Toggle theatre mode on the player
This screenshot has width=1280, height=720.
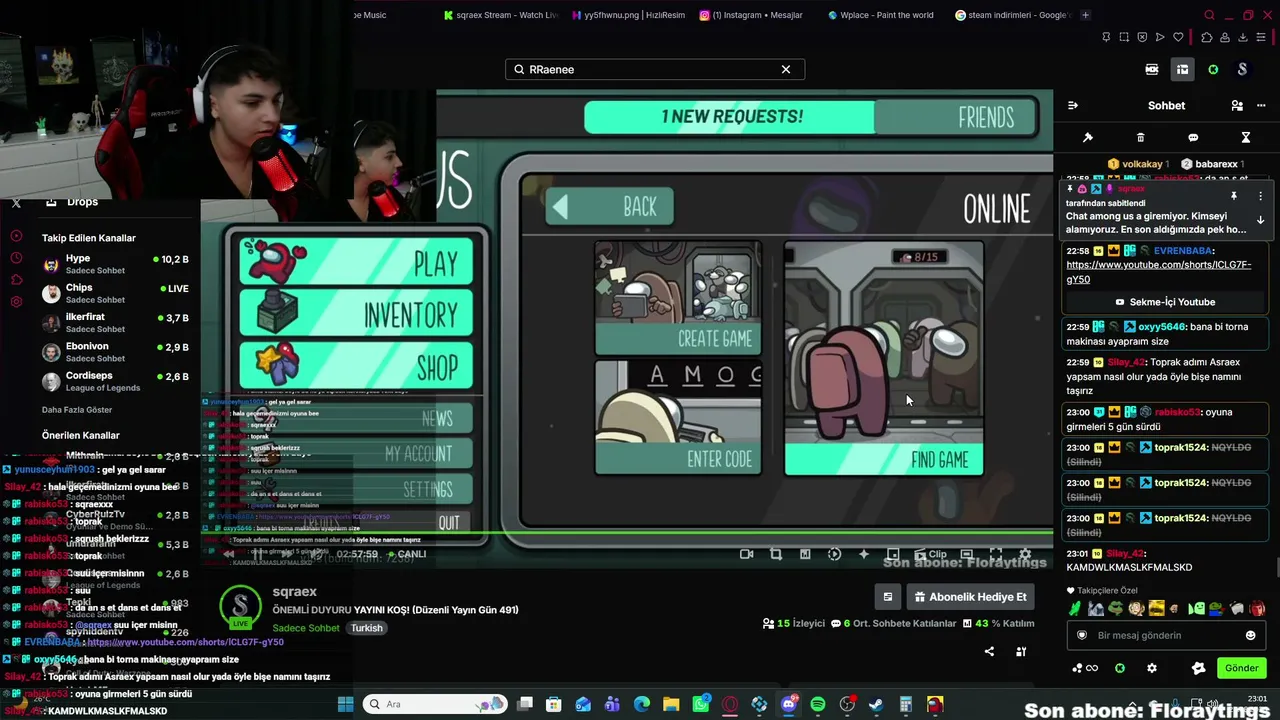pyautogui.click(x=966, y=554)
